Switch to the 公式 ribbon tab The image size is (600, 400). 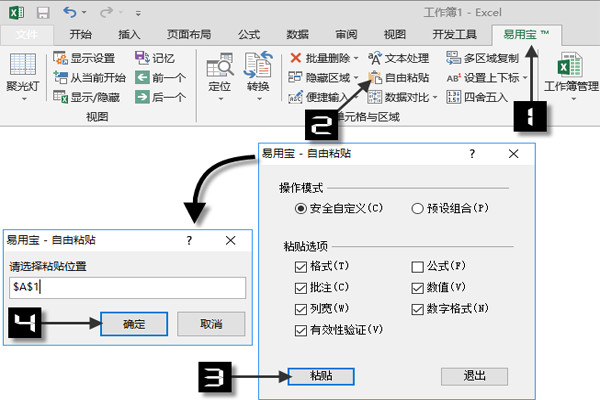click(x=249, y=34)
